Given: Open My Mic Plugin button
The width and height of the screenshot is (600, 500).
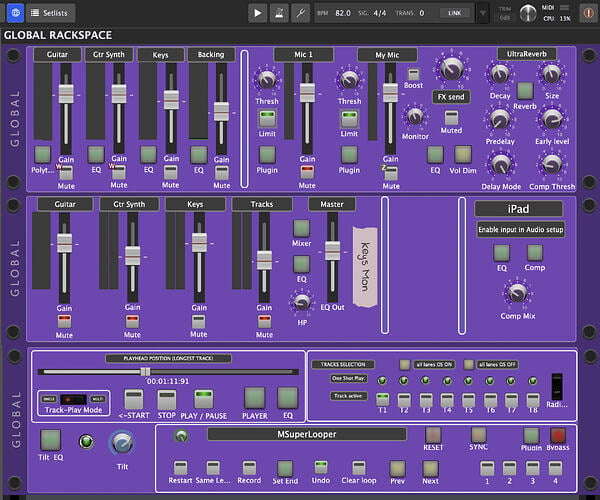Looking at the screenshot, I should click(349, 155).
